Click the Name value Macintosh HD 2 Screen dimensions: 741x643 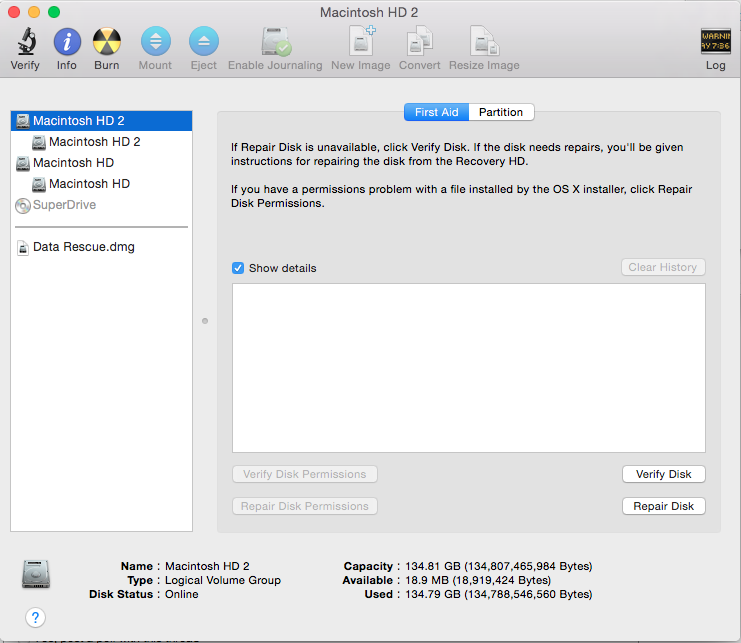click(207, 566)
